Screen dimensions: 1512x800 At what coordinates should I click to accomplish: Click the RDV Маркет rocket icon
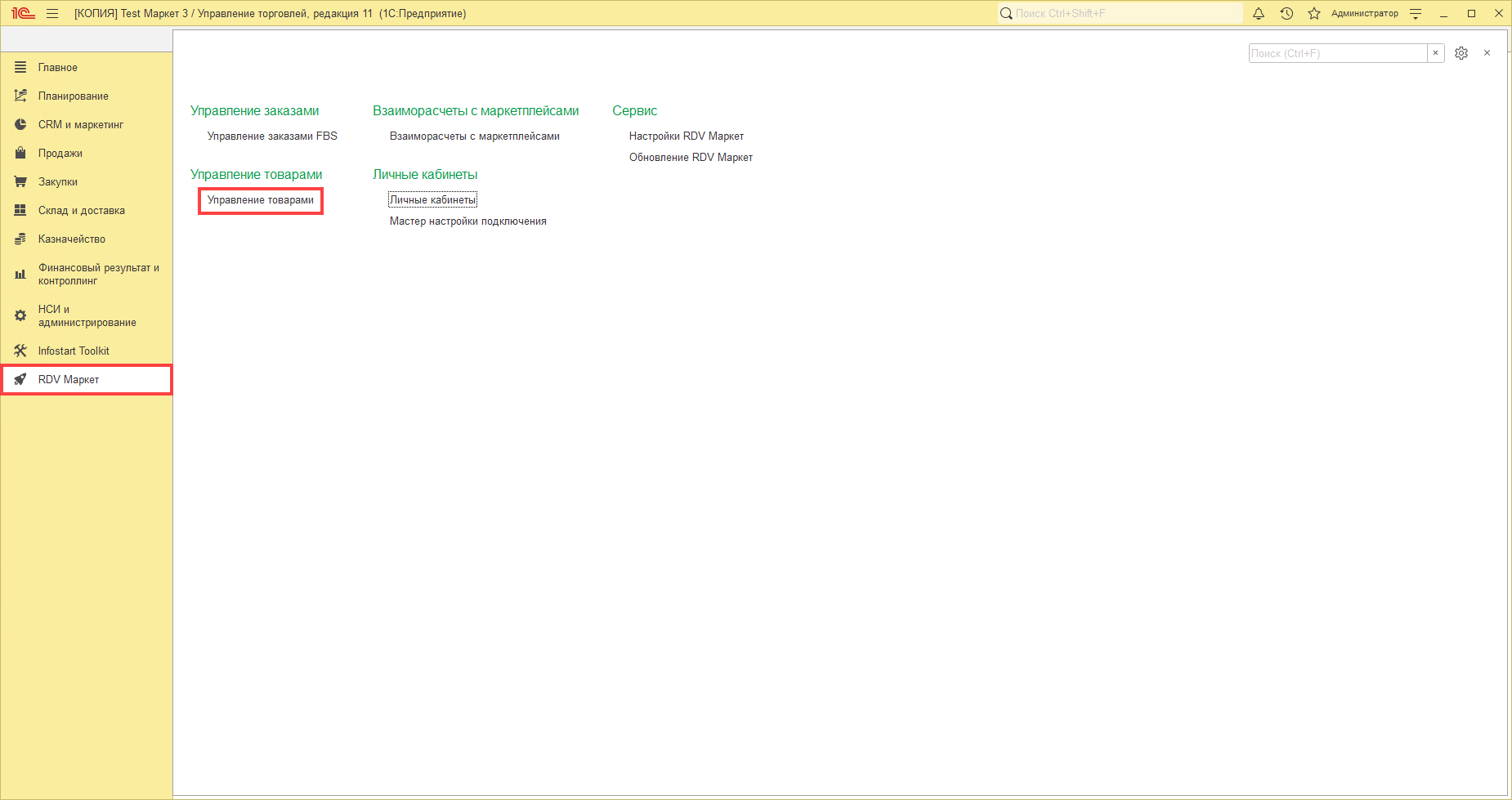(x=20, y=379)
